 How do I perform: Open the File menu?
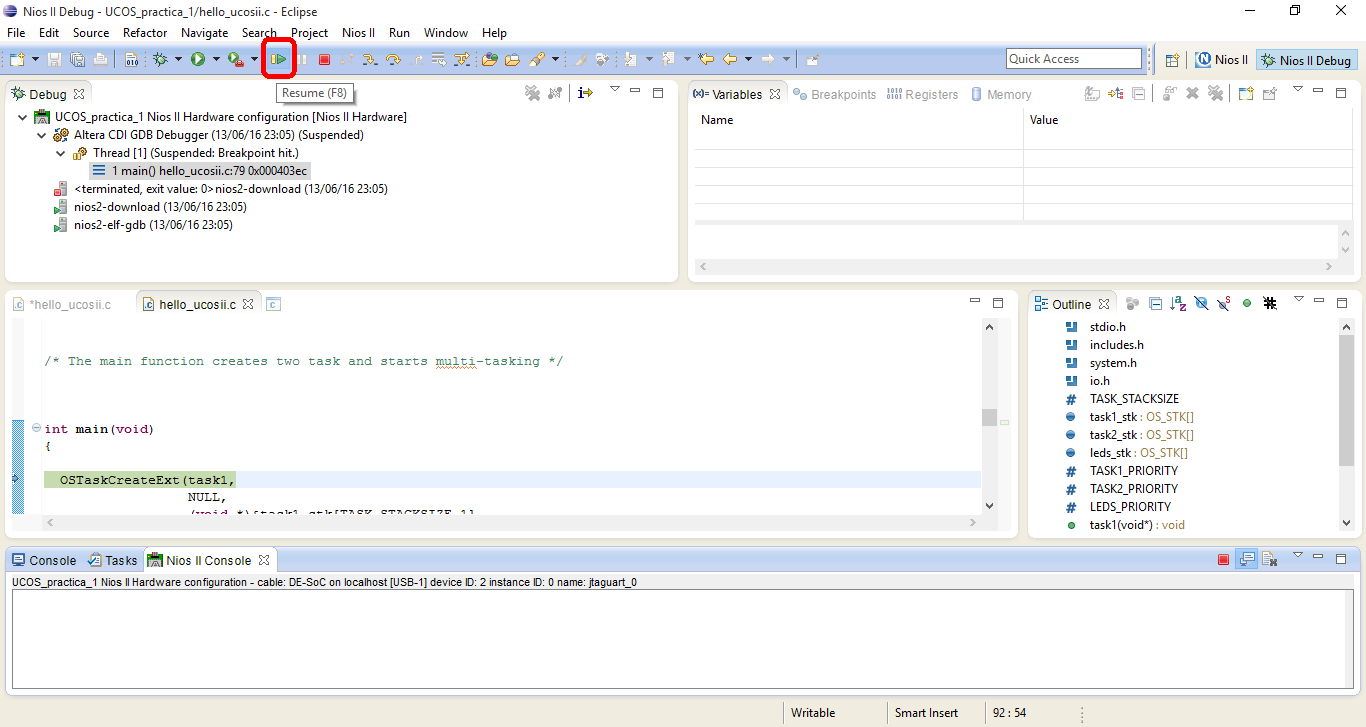point(16,33)
